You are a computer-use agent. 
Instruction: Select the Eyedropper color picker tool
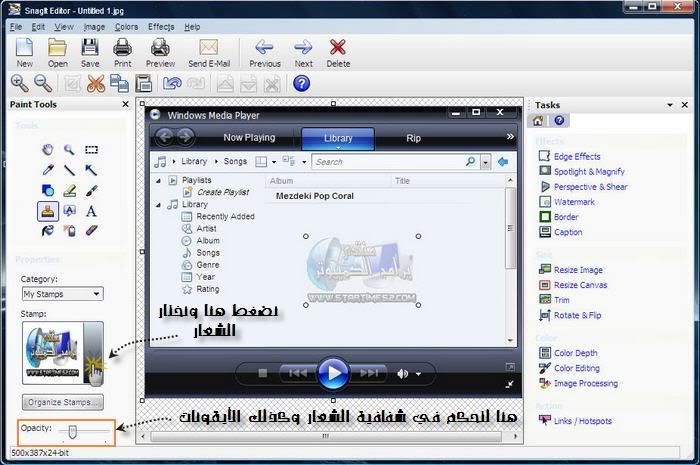pyautogui.click(x=47, y=170)
